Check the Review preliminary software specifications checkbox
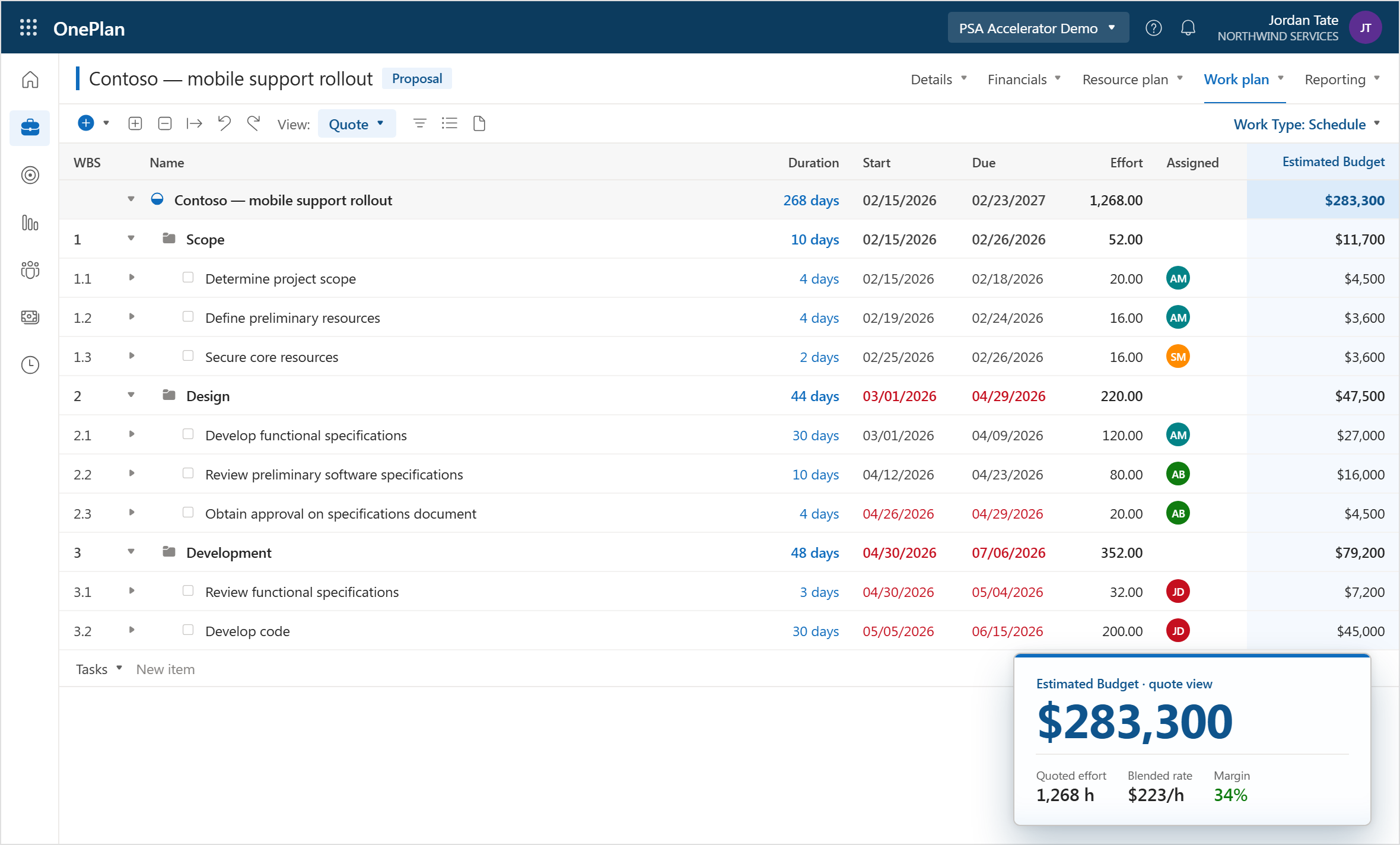Viewport: 1400px width, 845px height. (x=188, y=473)
